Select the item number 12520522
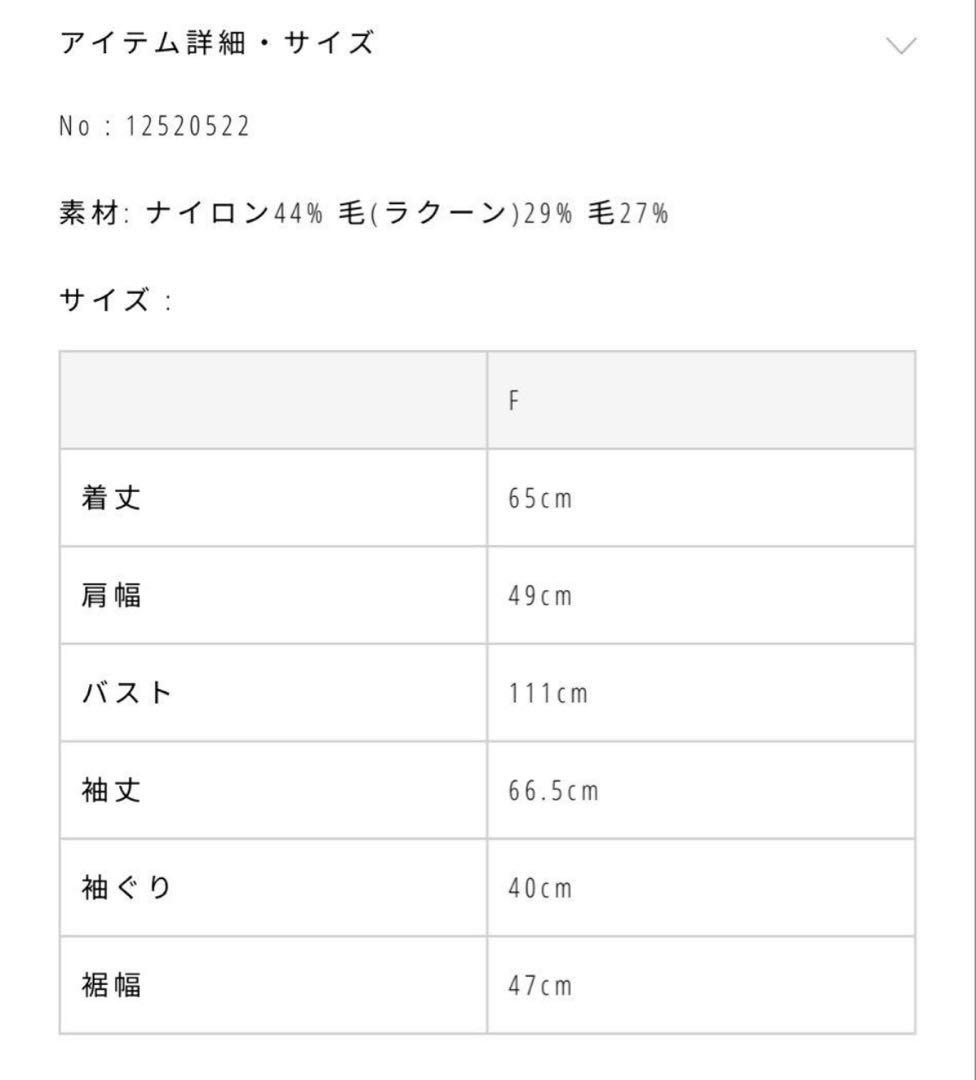 pos(188,127)
